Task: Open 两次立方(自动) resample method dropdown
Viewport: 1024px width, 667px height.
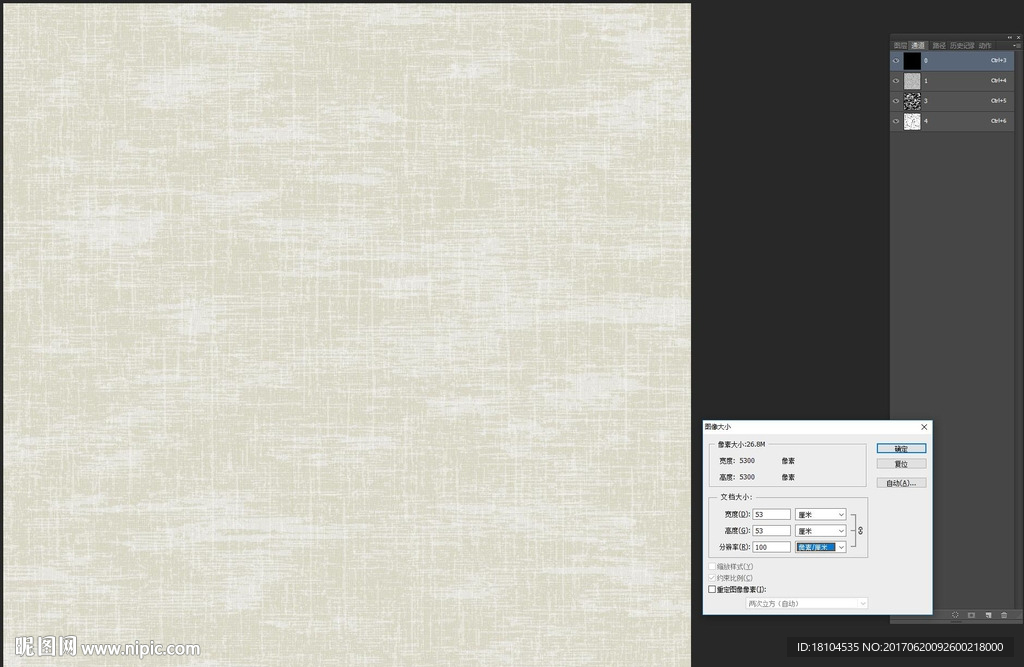Action: click(x=807, y=604)
